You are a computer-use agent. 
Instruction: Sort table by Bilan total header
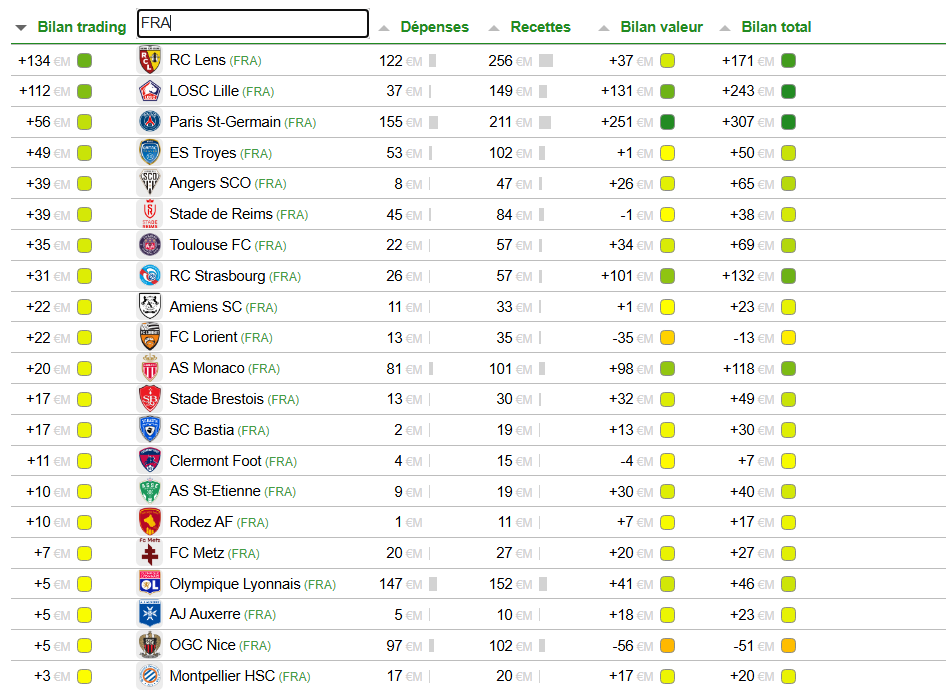[776, 27]
